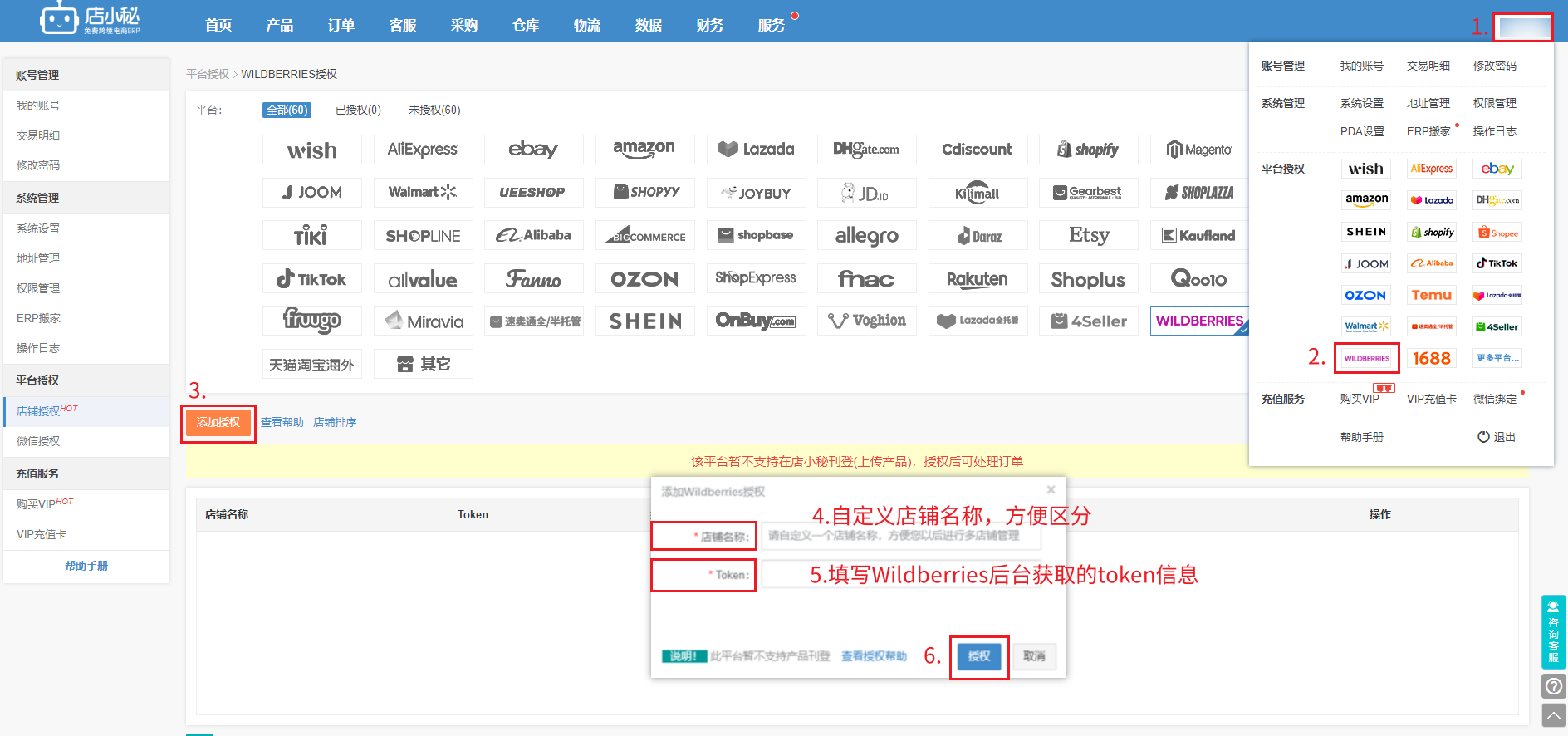Select the Amazon platform logo in grid
The width and height of the screenshot is (1568, 736).
coord(645,150)
